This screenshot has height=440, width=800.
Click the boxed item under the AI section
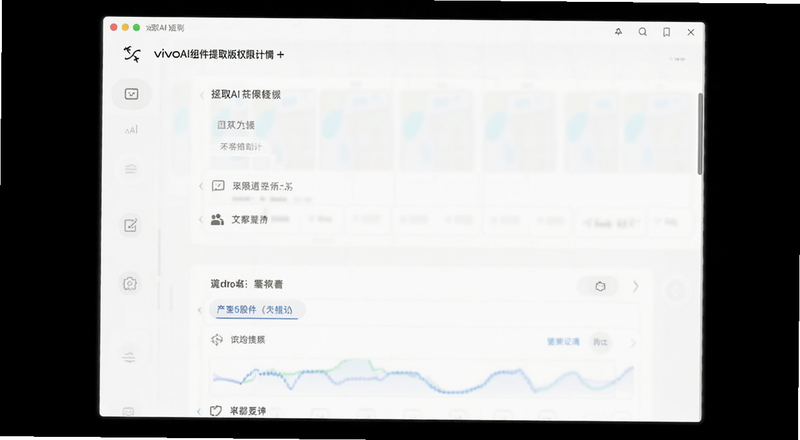point(240,147)
